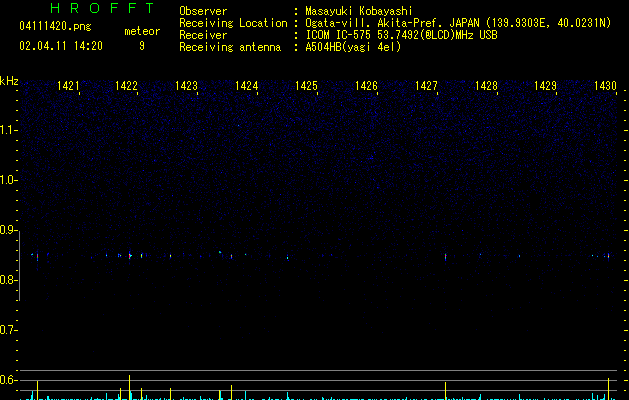Screen dimensions: 629x400
Task: Click the 0.7 frequency axis label
Action: tap(8, 330)
